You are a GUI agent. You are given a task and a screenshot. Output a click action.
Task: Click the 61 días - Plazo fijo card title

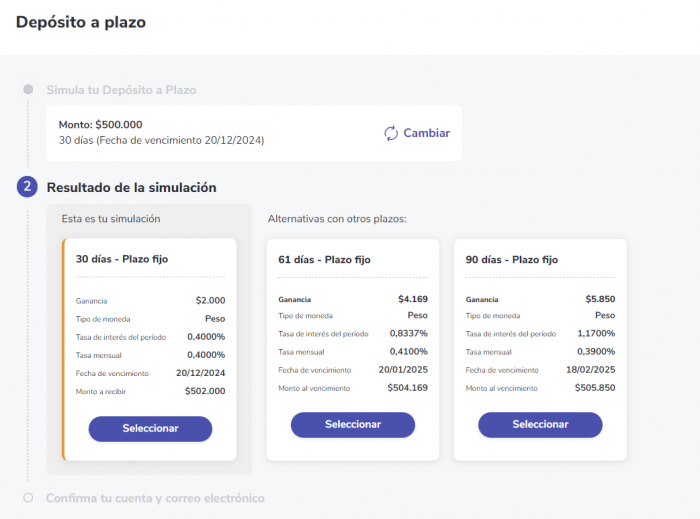325,259
